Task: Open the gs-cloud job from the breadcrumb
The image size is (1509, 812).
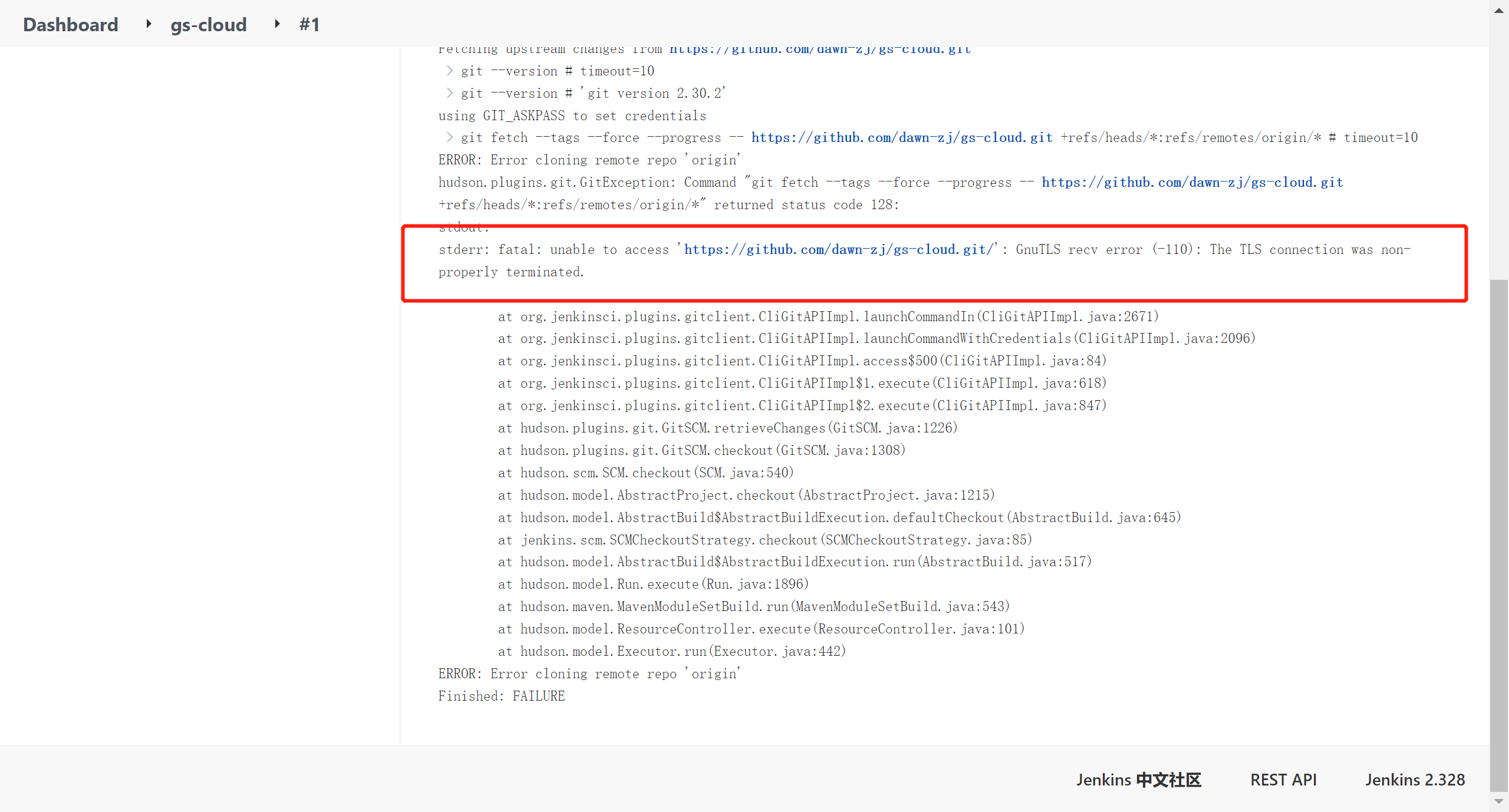Action: click(x=208, y=24)
